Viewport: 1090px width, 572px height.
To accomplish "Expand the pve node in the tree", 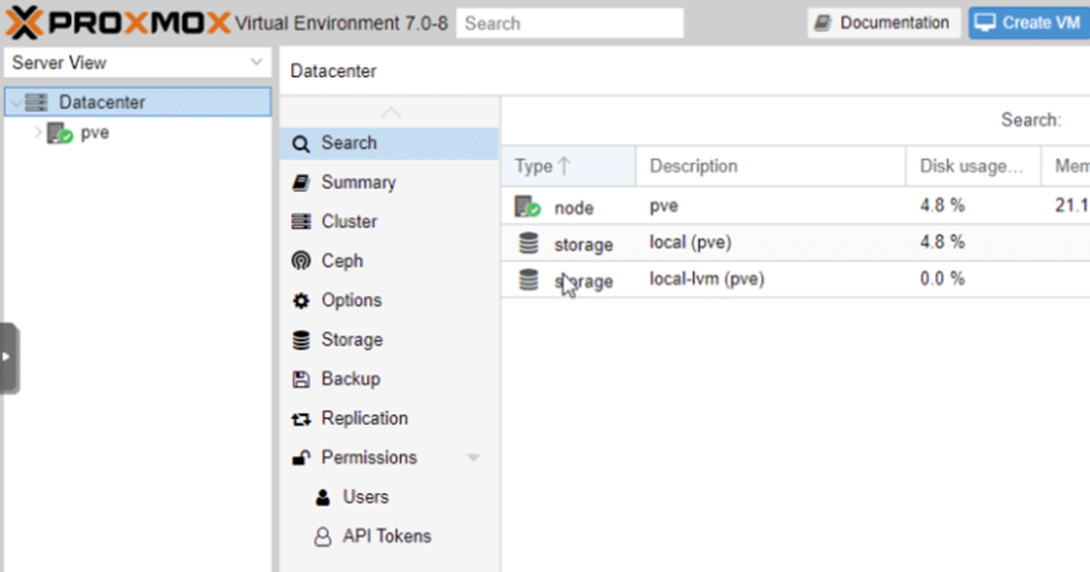I will click(38, 132).
